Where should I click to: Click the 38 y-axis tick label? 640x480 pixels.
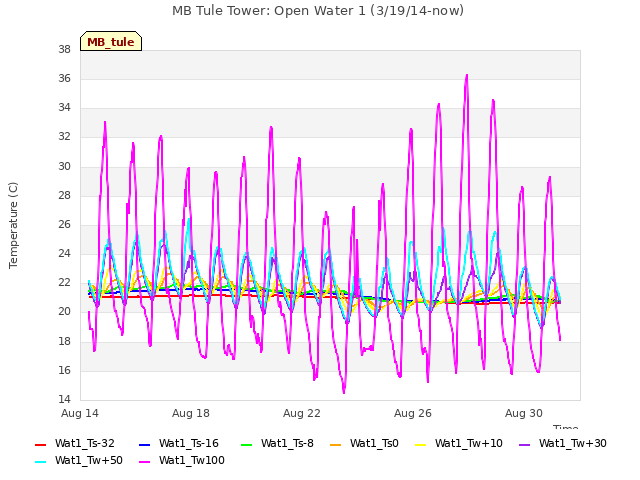pos(64,50)
